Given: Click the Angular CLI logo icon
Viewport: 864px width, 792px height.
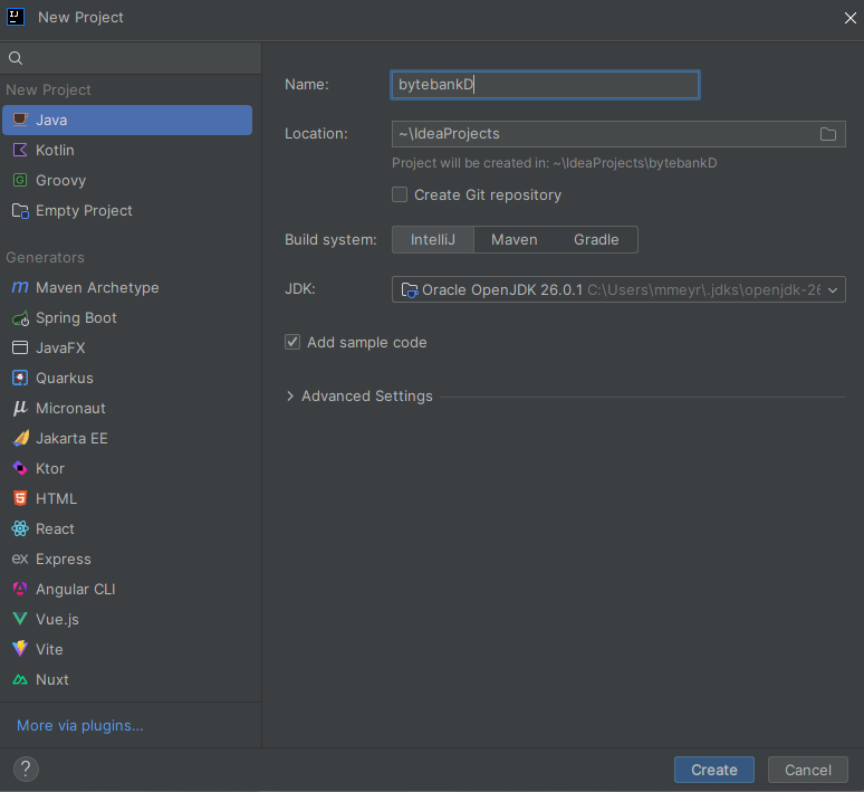Looking at the screenshot, I should click(x=20, y=589).
